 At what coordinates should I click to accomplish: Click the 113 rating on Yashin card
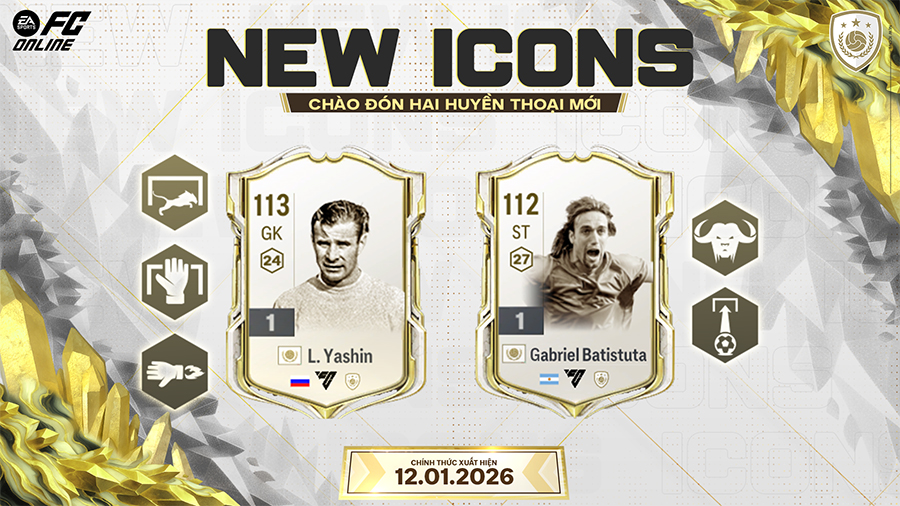[271, 205]
